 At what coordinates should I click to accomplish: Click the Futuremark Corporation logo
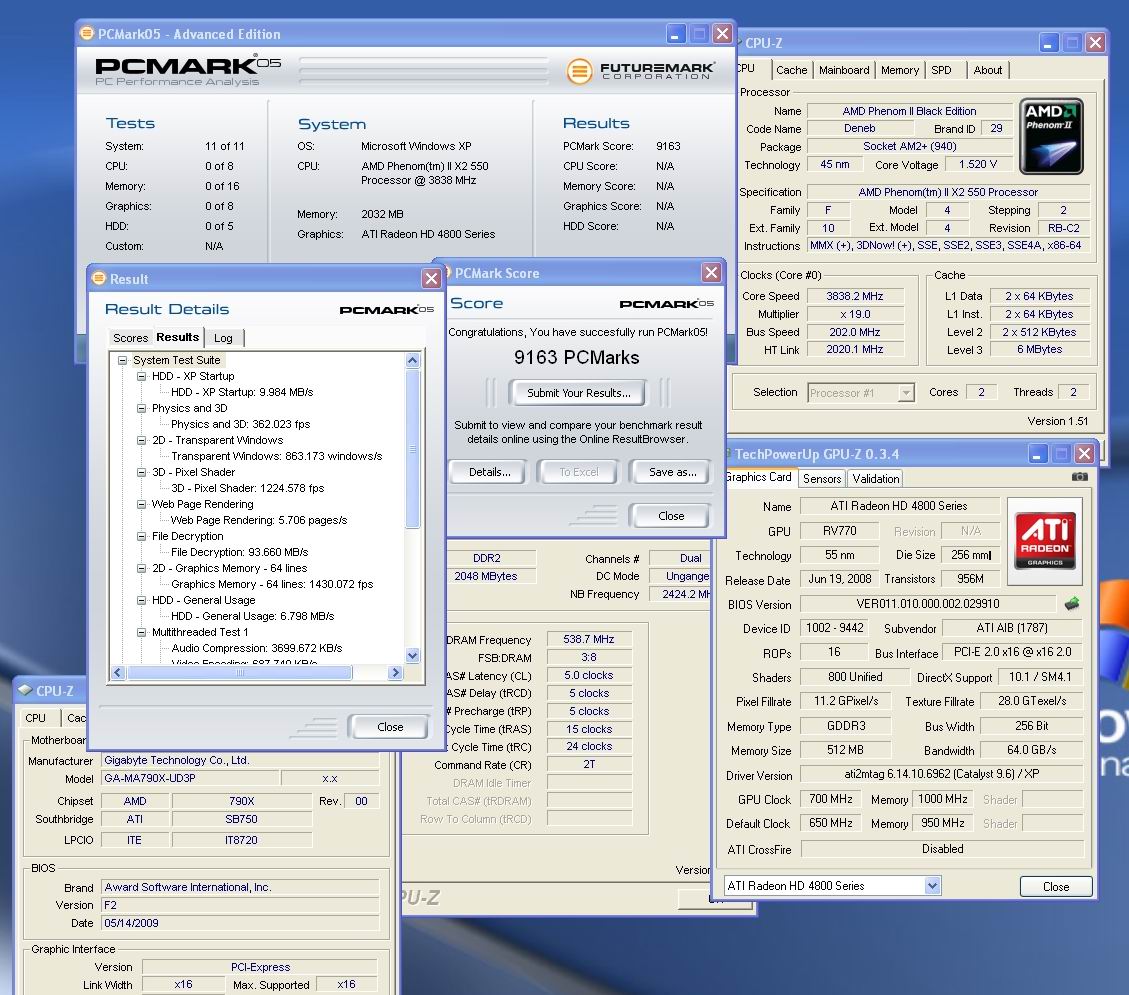pos(640,71)
